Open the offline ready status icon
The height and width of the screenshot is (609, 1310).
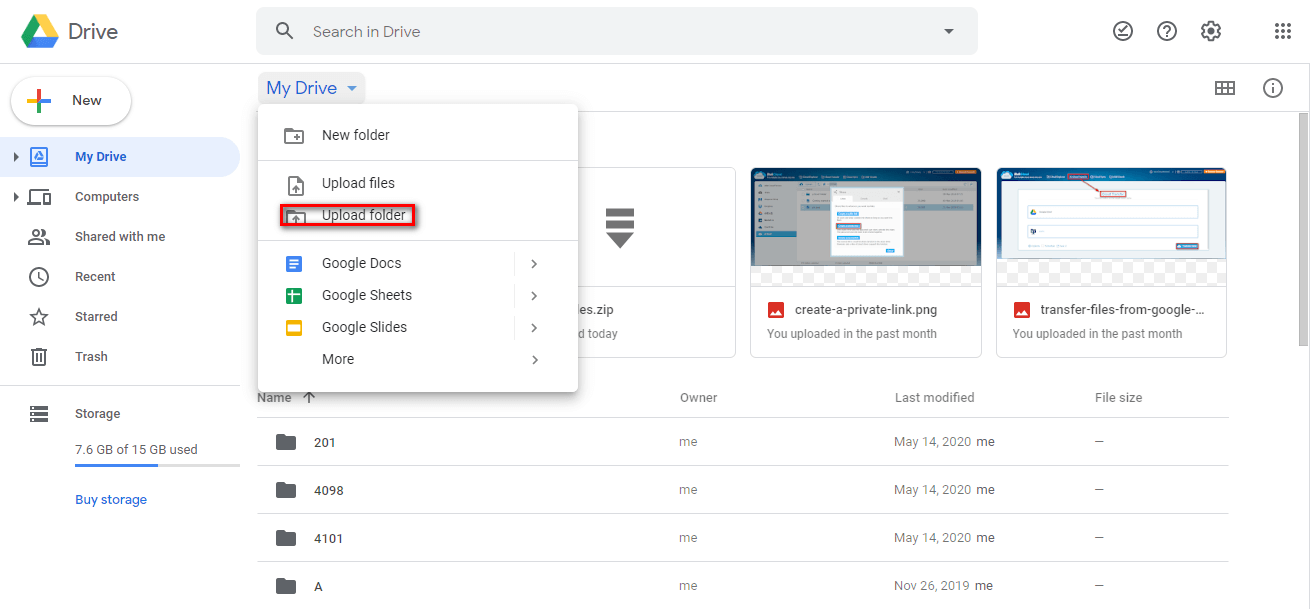[1123, 31]
